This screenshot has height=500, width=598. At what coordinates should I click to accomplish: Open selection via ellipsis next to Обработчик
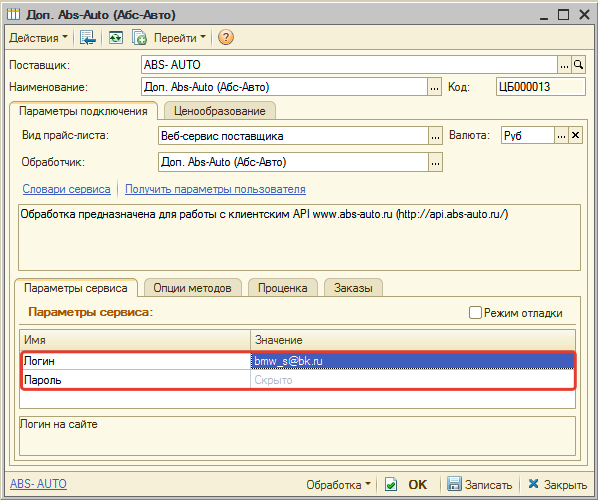pos(435,162)
